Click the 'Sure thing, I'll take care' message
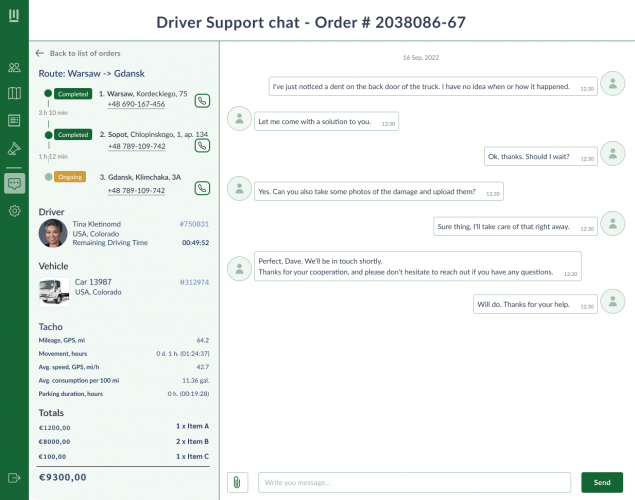The width and height of the screenshot is (635, 500). click(x=516, y=226)
